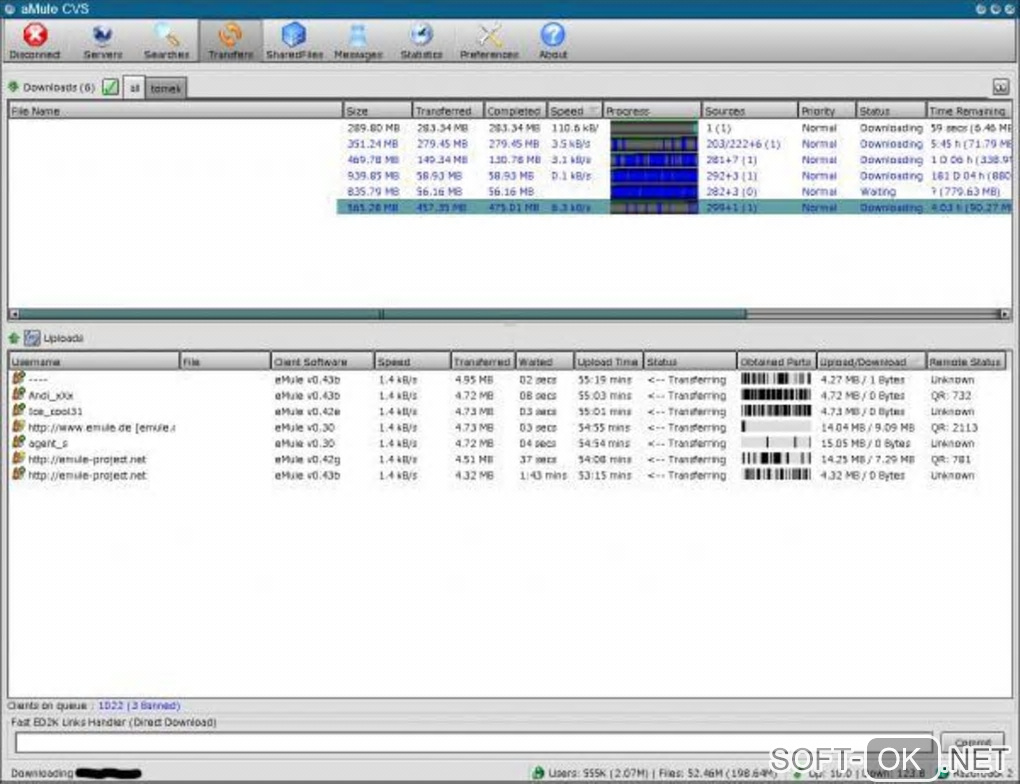
Task: Sort downloads by the Size header
Action: 377,111
